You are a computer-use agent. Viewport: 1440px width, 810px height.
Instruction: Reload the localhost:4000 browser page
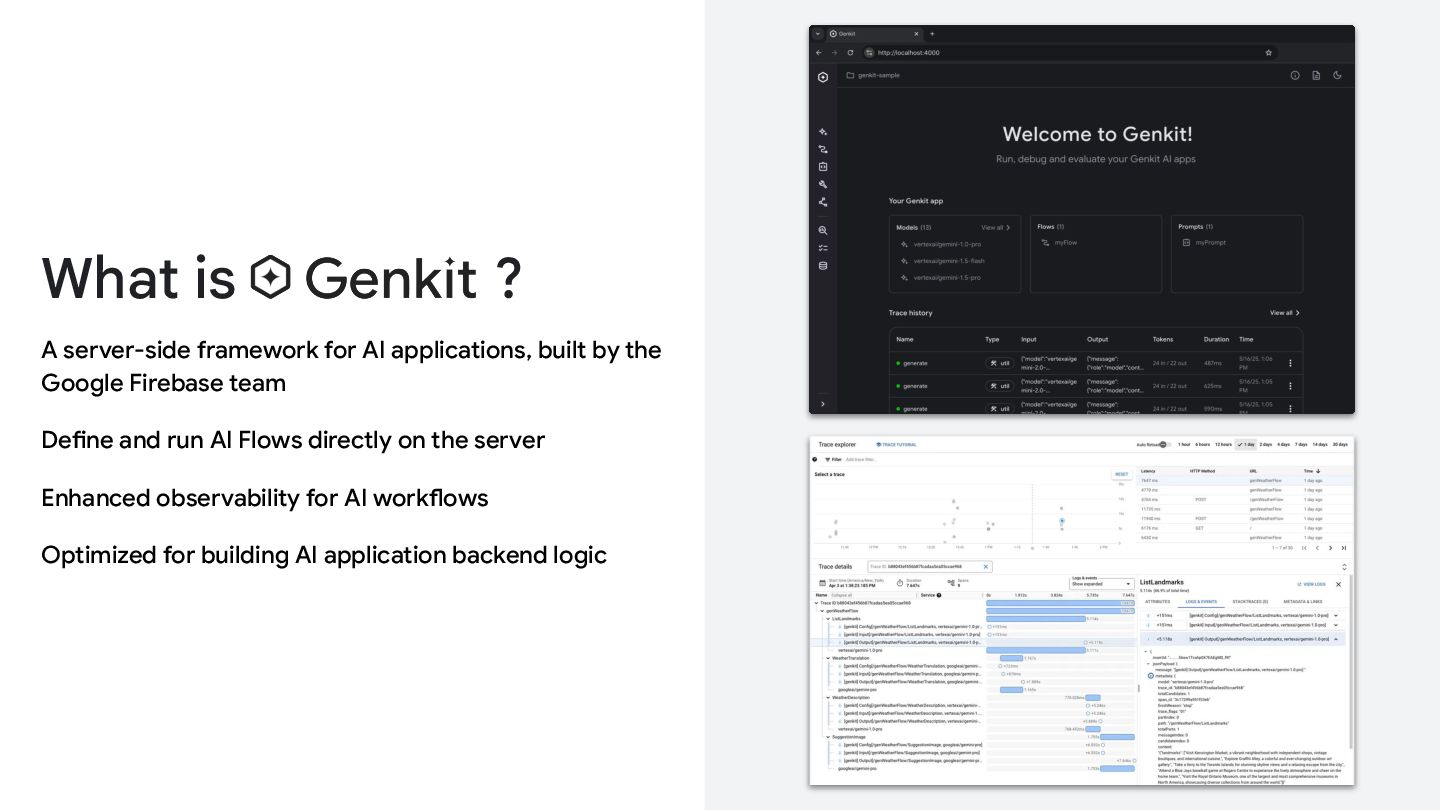[850, 52]
